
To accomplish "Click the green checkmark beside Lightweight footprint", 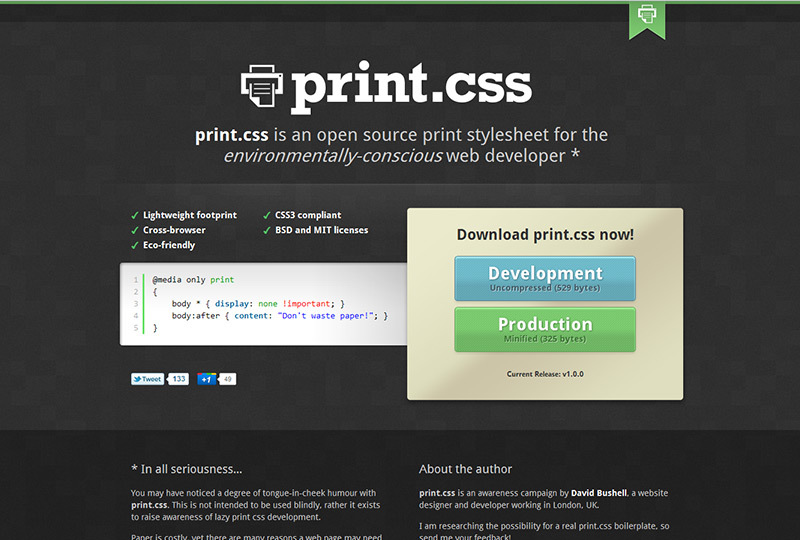I will click(135, 215).
